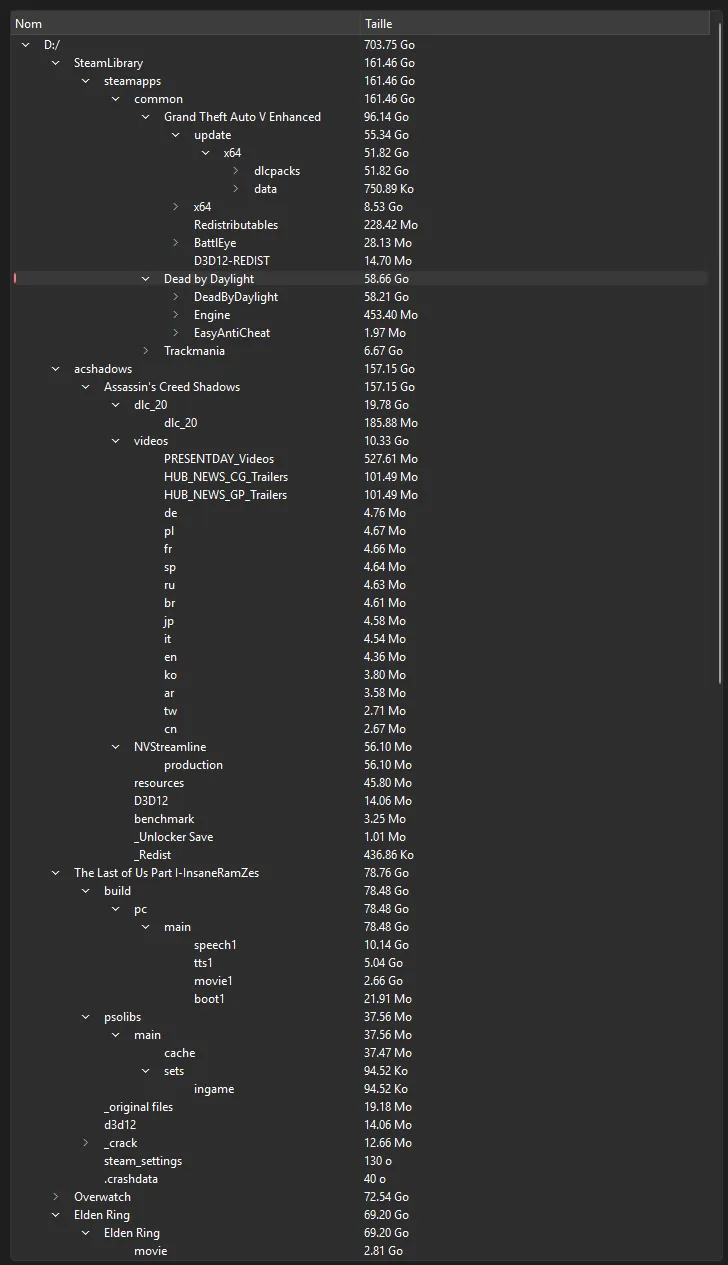Collapse the update folder chevron
The height and width of the screenshot is (1265, 728).
175,135
